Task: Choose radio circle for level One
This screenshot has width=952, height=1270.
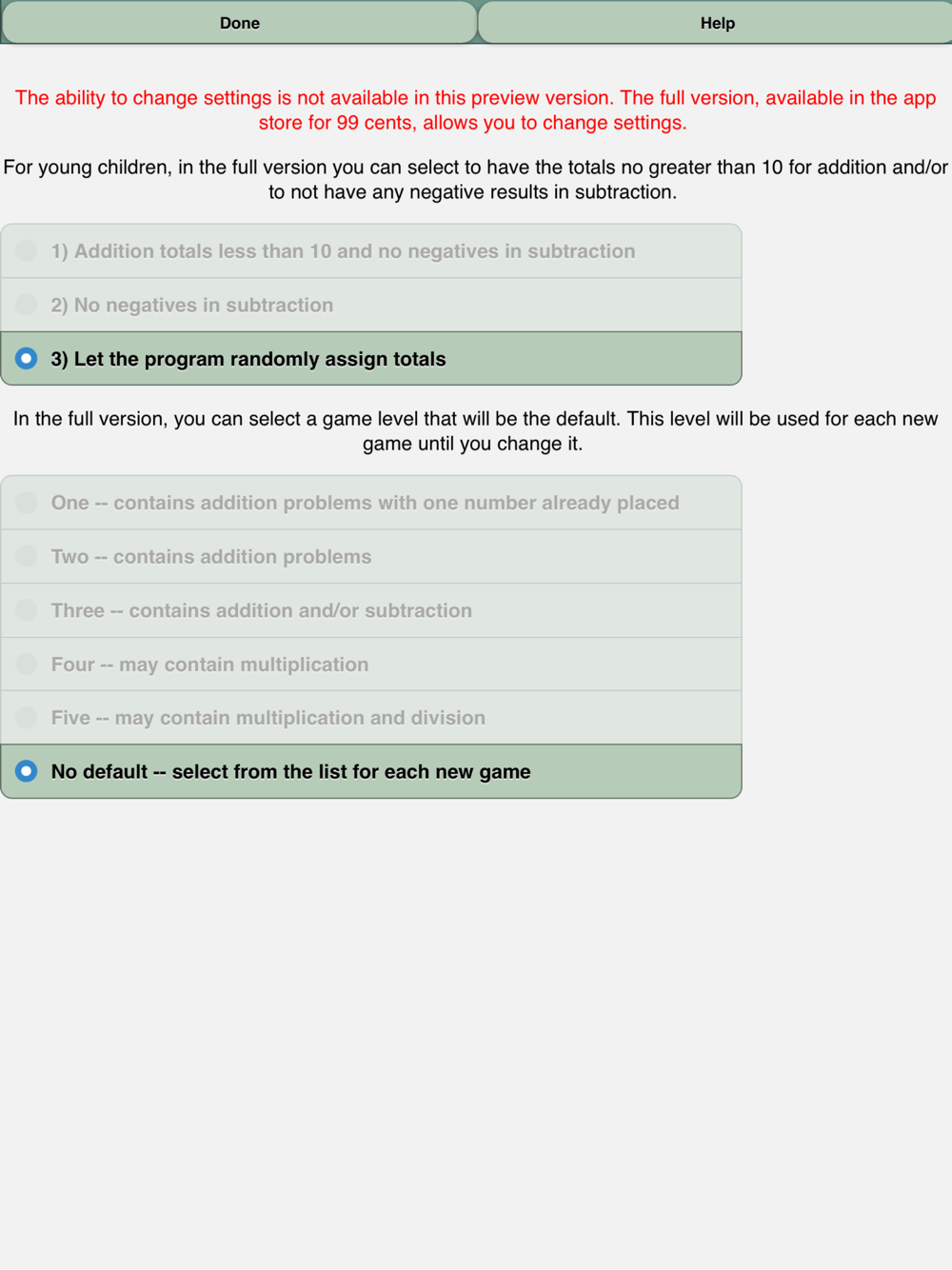Action: coord(27,502)
